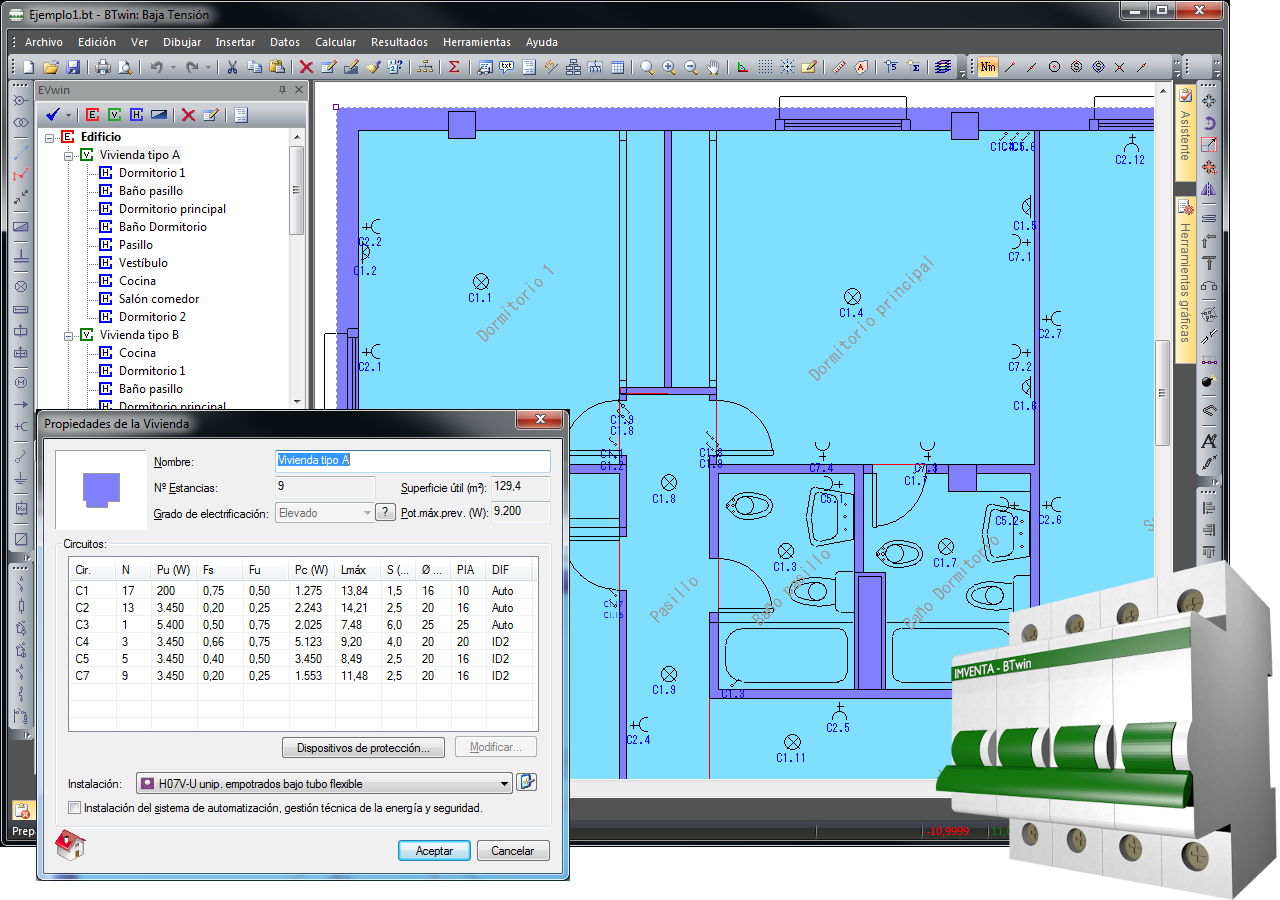The image size is (1280, 900).
Task: Select the magnifier Zoom window tool
Action: (647, 67)
